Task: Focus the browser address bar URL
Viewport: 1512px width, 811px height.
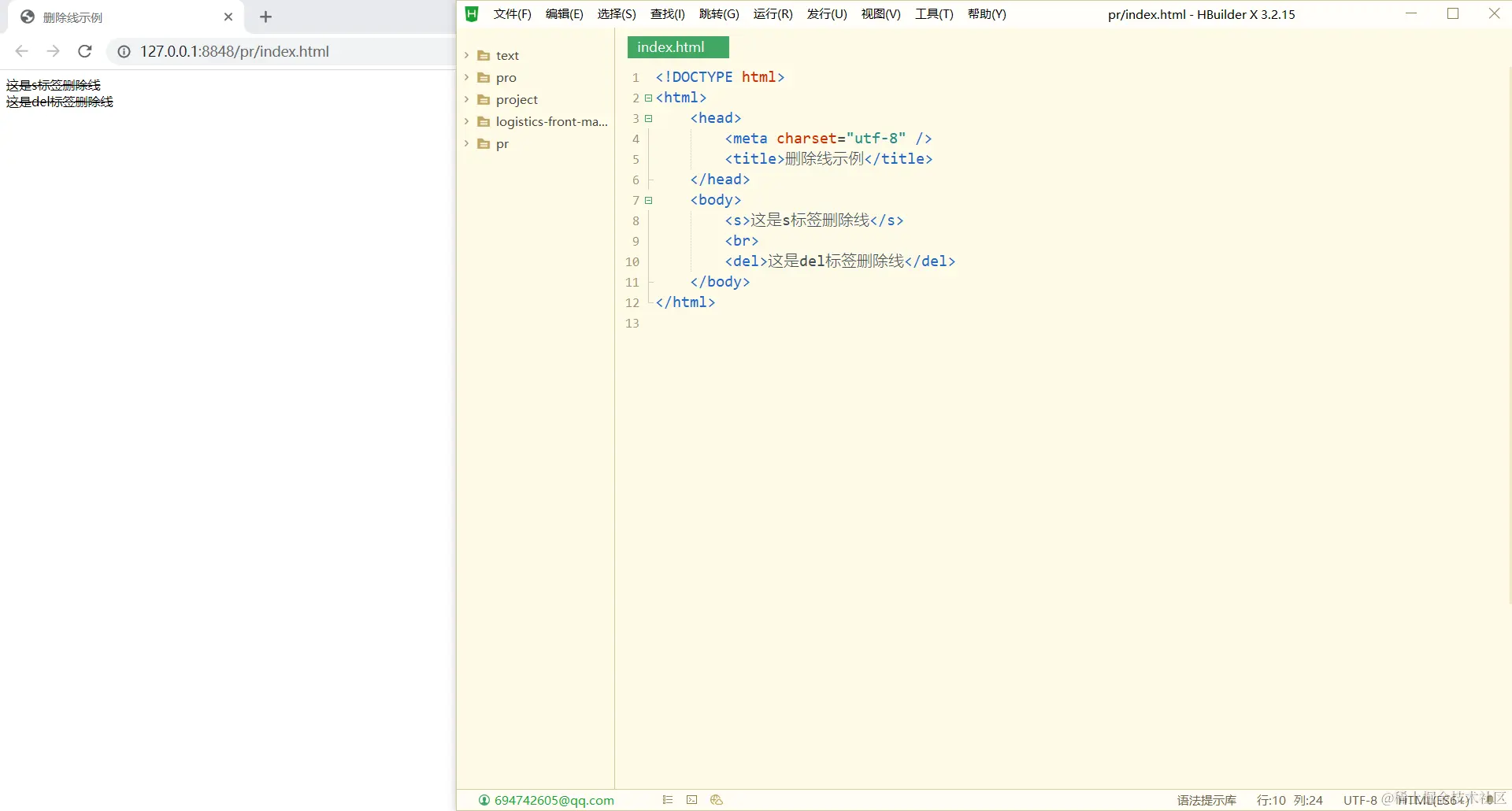Action: click(235, 51)
